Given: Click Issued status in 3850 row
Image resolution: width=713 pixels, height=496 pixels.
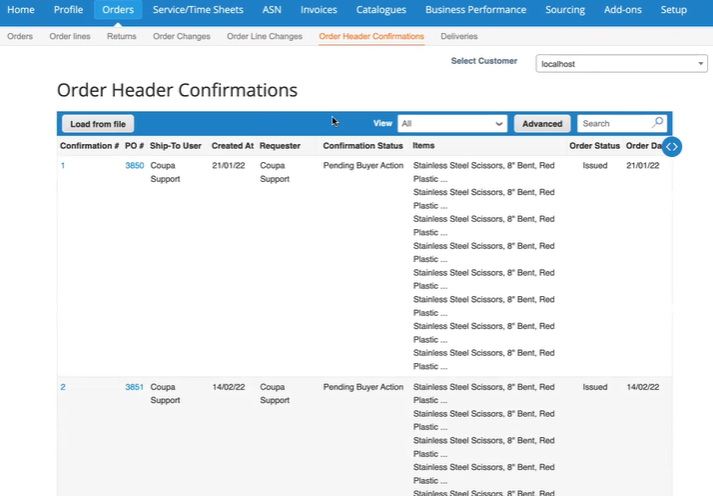Looking at the screenshot, I should pos(595,165).
